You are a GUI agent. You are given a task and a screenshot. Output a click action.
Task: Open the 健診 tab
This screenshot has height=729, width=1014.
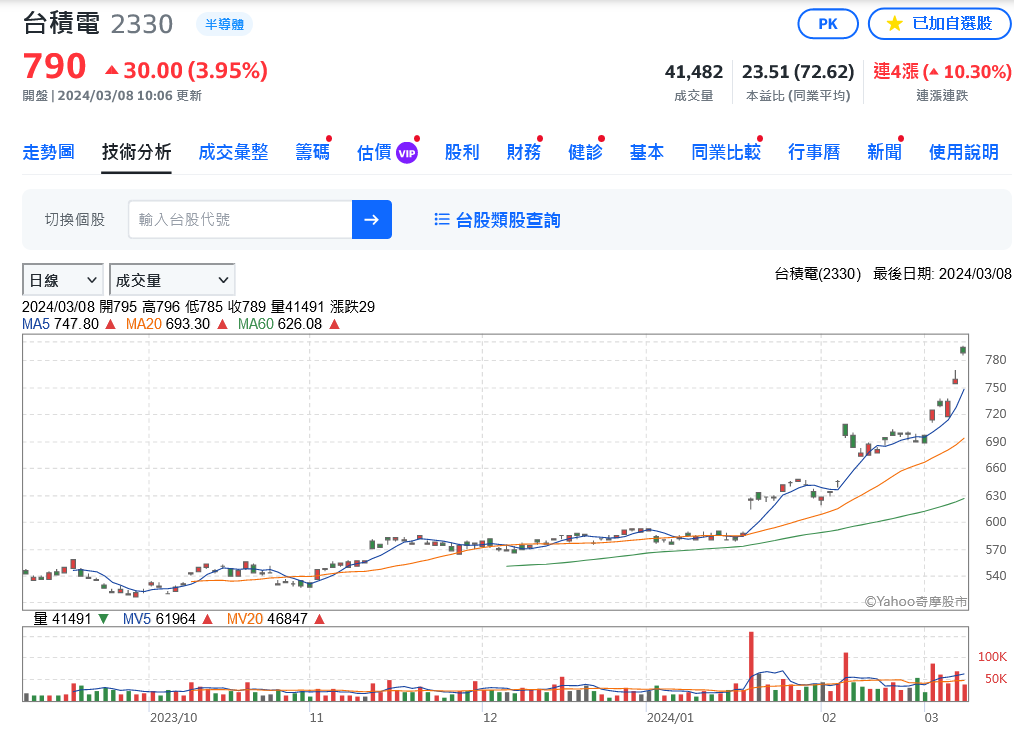click(x=585, y=153)
